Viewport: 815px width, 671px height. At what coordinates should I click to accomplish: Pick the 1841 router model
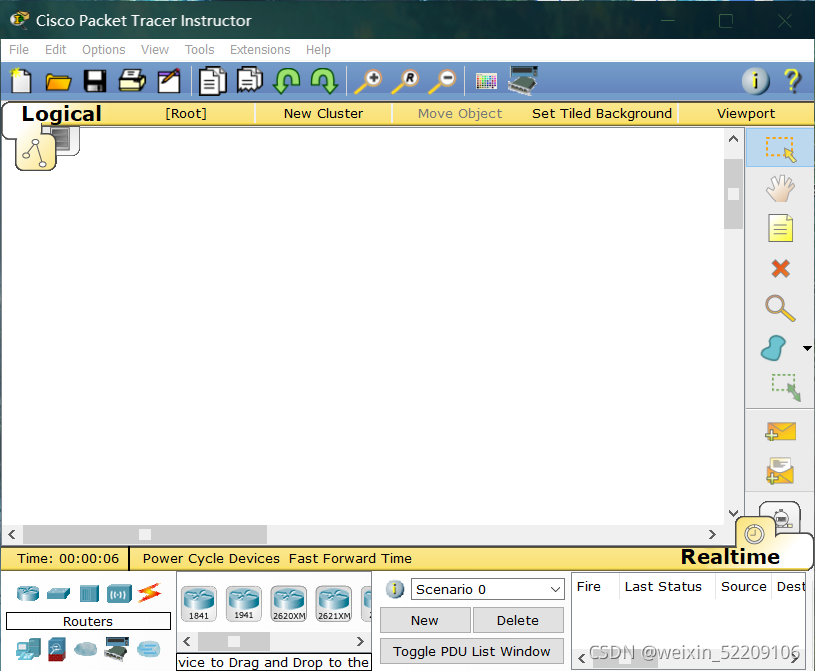pos(199,603)
